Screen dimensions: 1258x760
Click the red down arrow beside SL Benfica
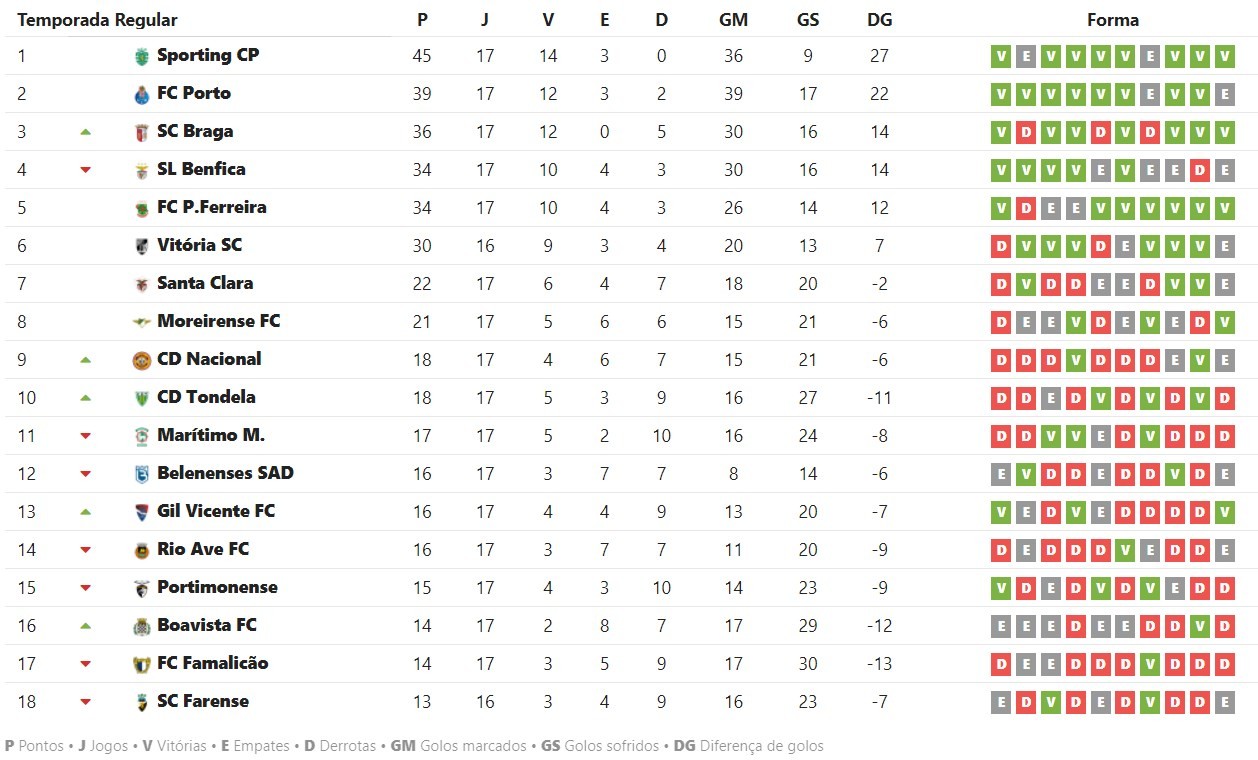pyautogui.click(x=86, y=170)
